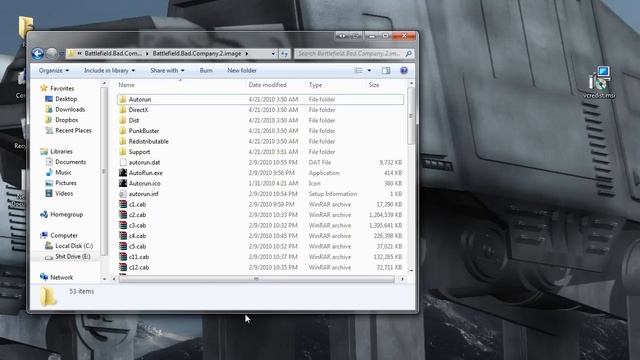
Task: Open view options dropdown arrow
Action: (x=369, y=71)
